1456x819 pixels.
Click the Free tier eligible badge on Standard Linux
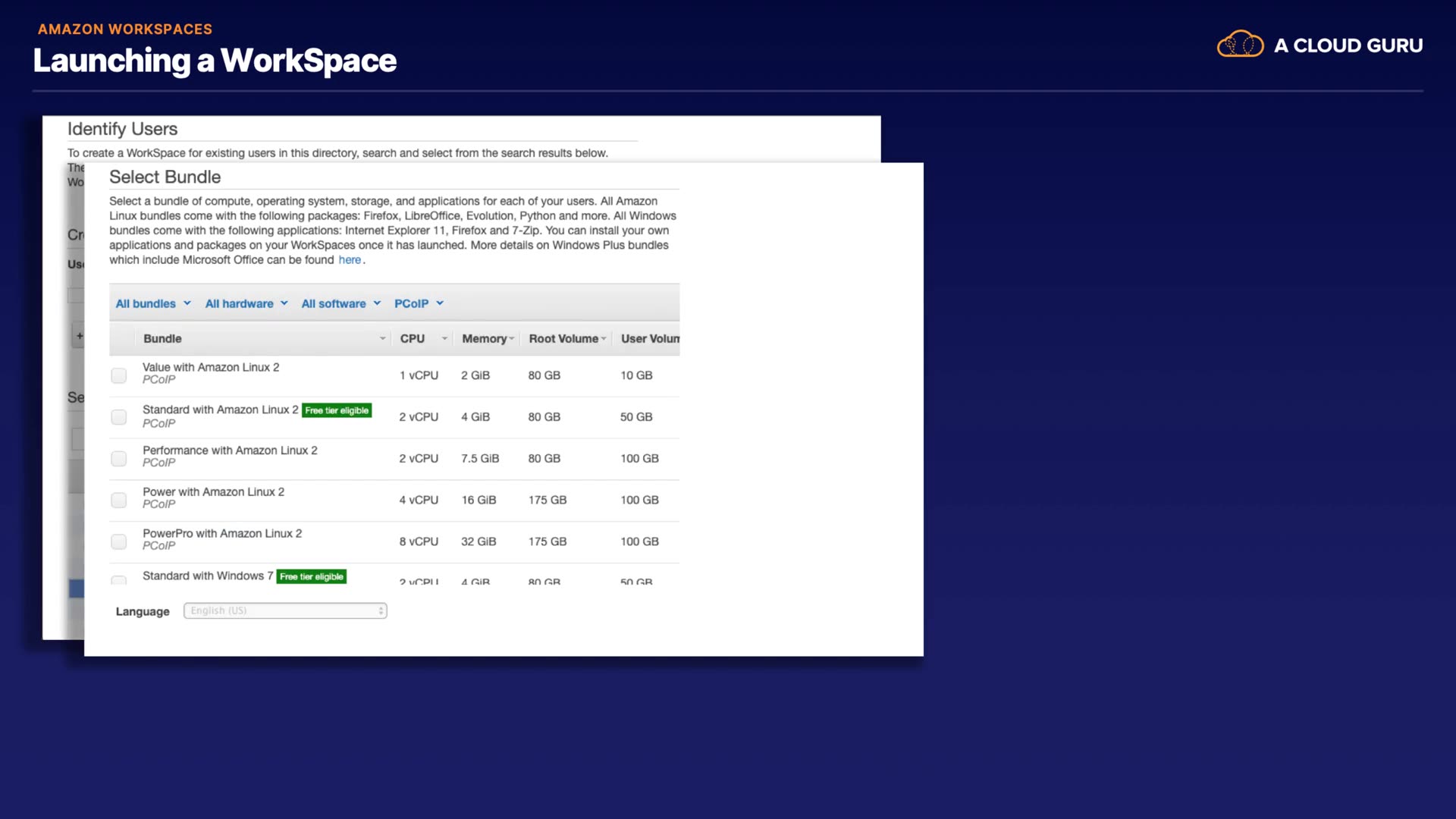tap(337, 410)
